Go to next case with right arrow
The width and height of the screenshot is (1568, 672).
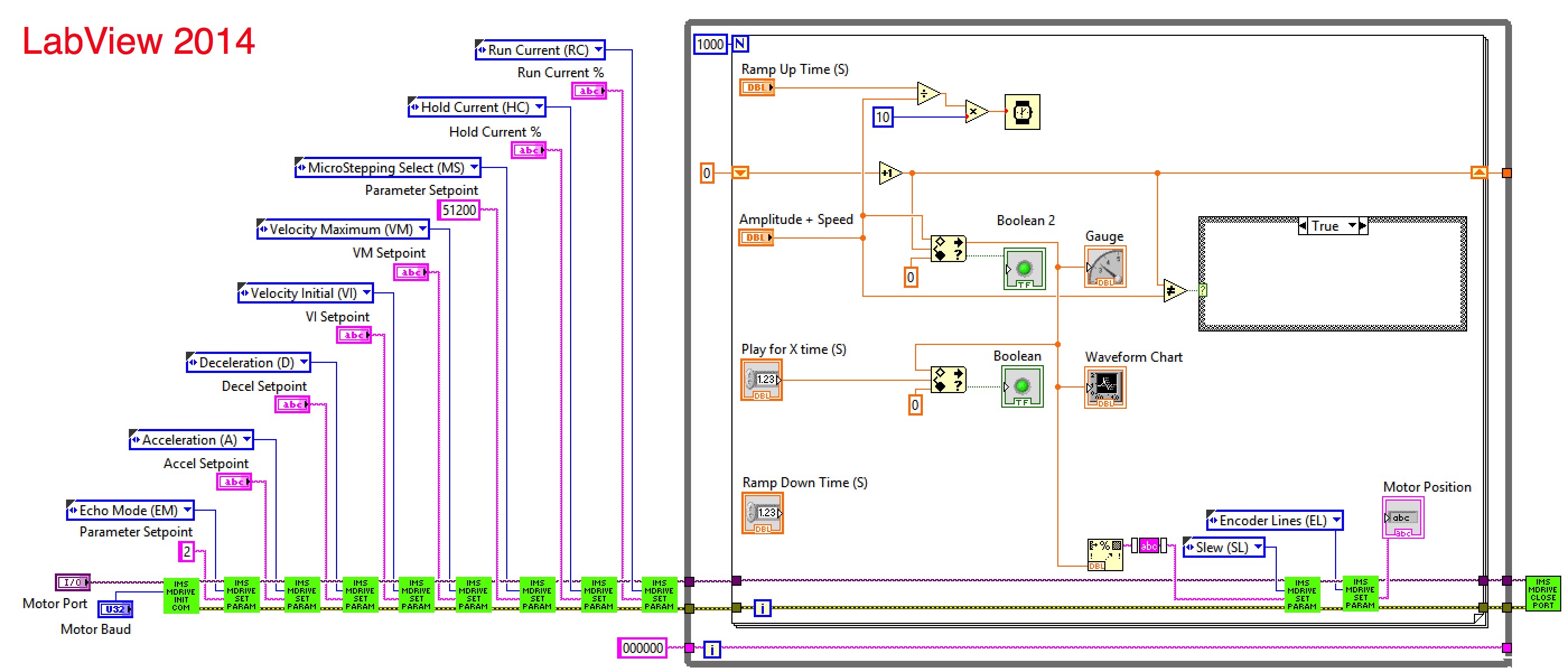pos(1363,226)
